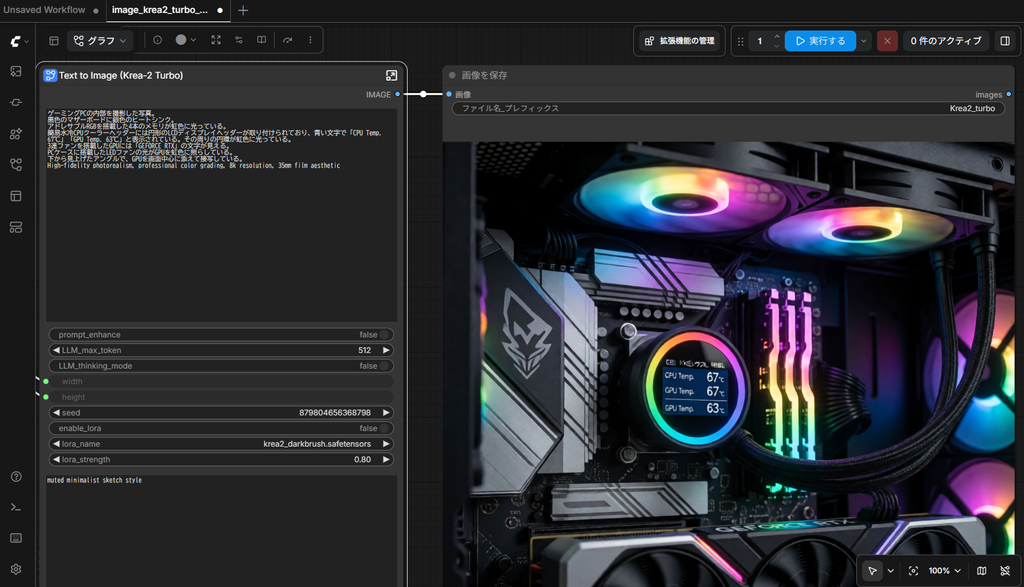Open the settings gear in sidebar
Viewport: 1024px width, 587px height.
coord(16,569)
